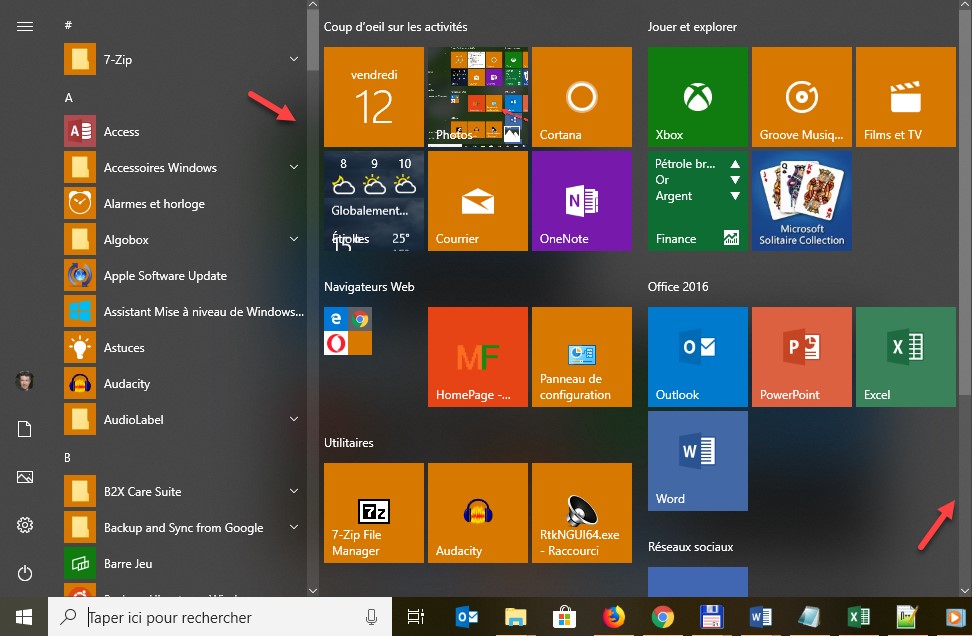Open the 7-Zip File Manager tile
Screen dimensions: 972x636
click(x=373, y=513)
